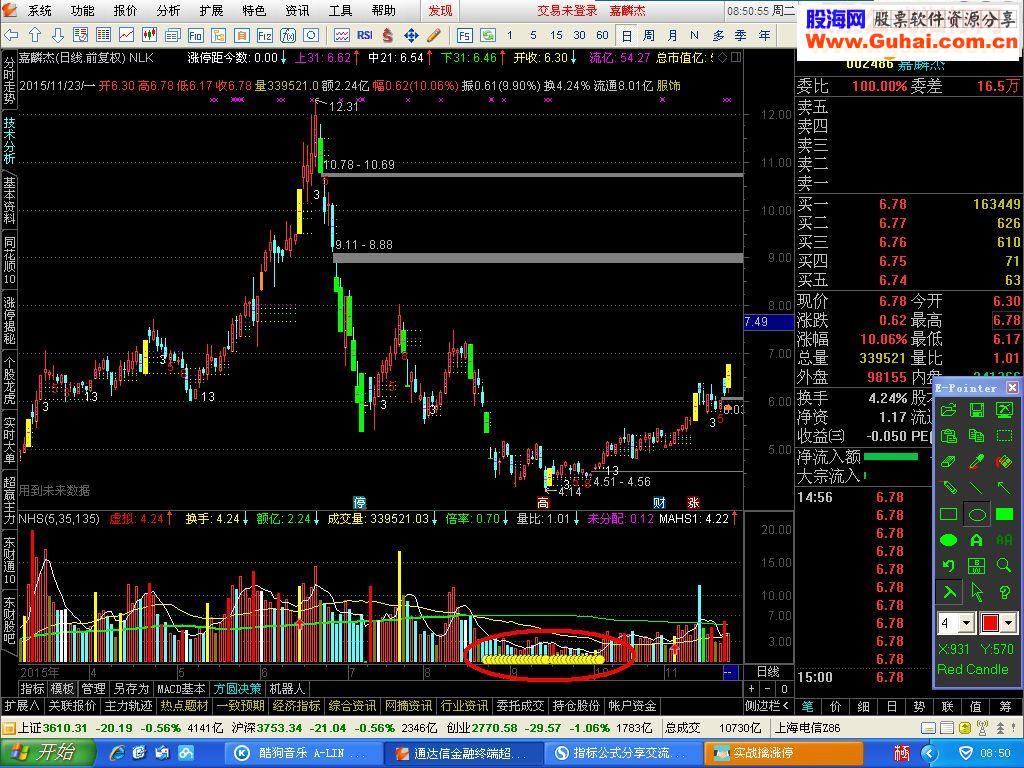Select the text A tool in E-Pointer
Image resolution: width=1024 pixels, height=768 pixels.
coord(976,540)
